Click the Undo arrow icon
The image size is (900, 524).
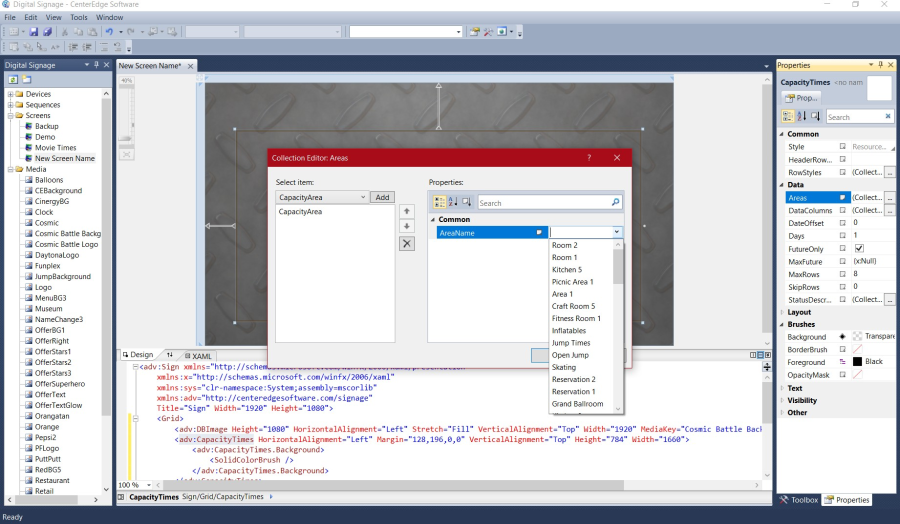[x=108, y=32]
